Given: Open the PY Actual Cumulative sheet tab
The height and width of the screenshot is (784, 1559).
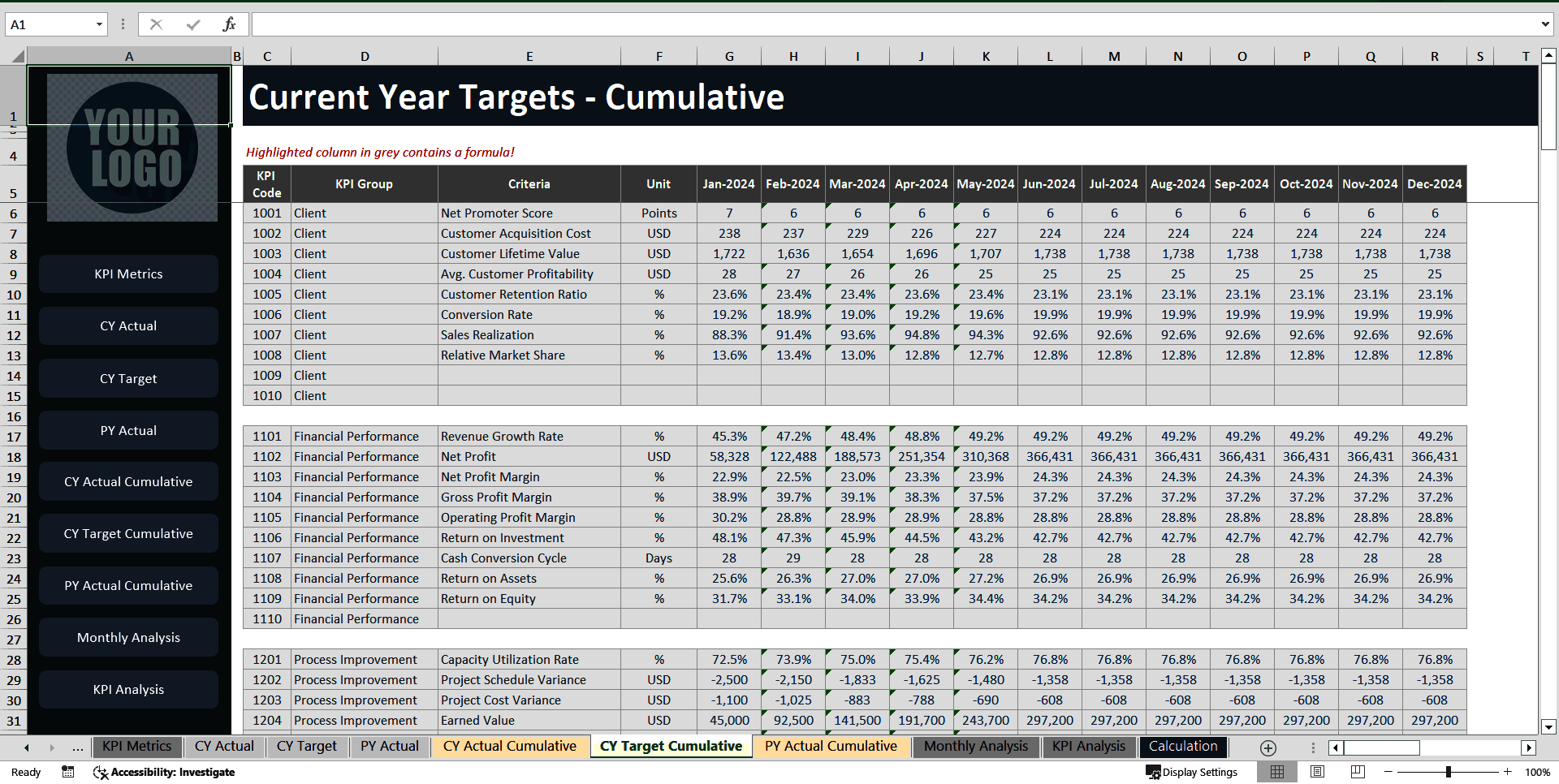Looking at the screenshot, I should pos(831,747).
